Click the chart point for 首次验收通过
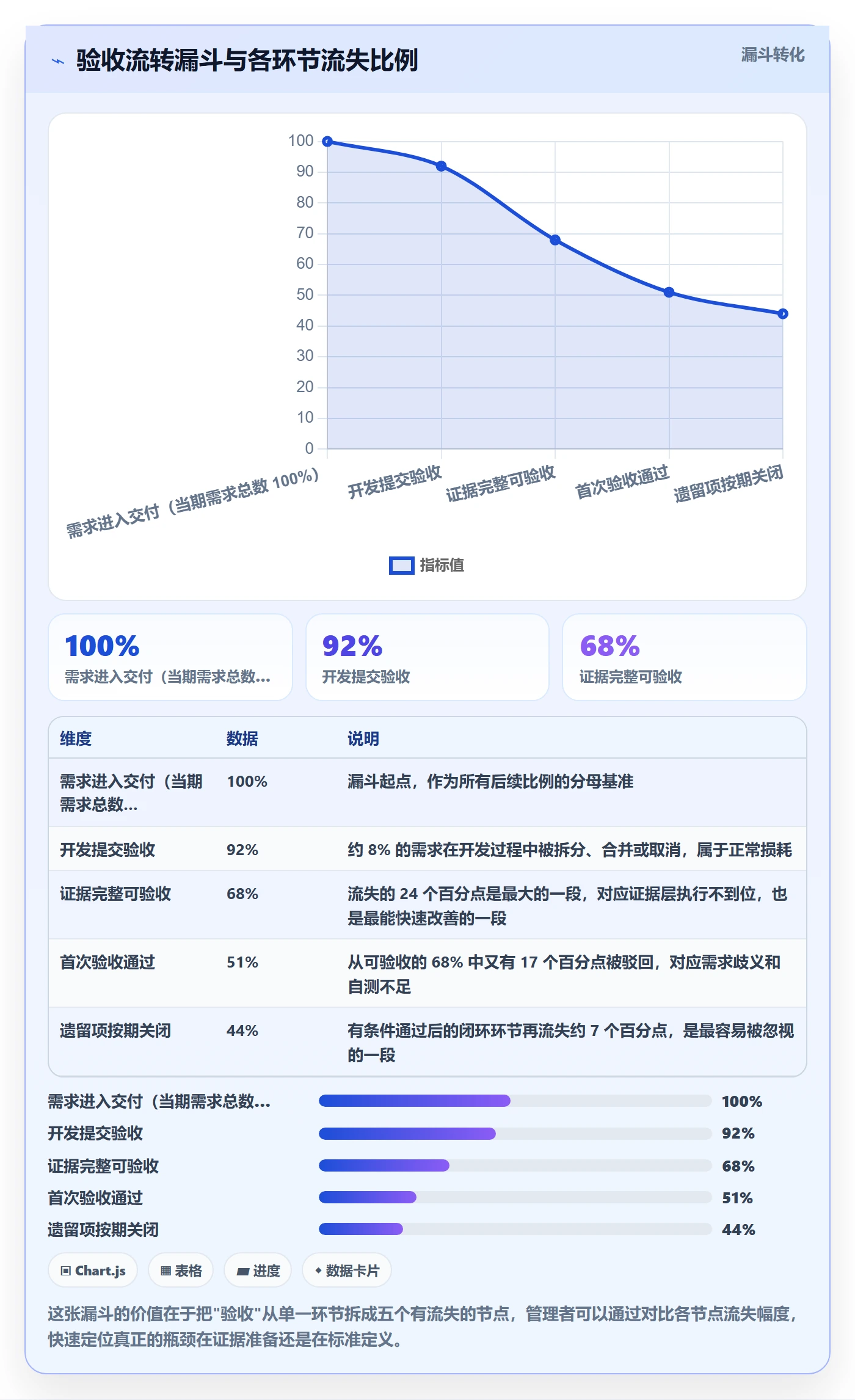 coord(669,293)
